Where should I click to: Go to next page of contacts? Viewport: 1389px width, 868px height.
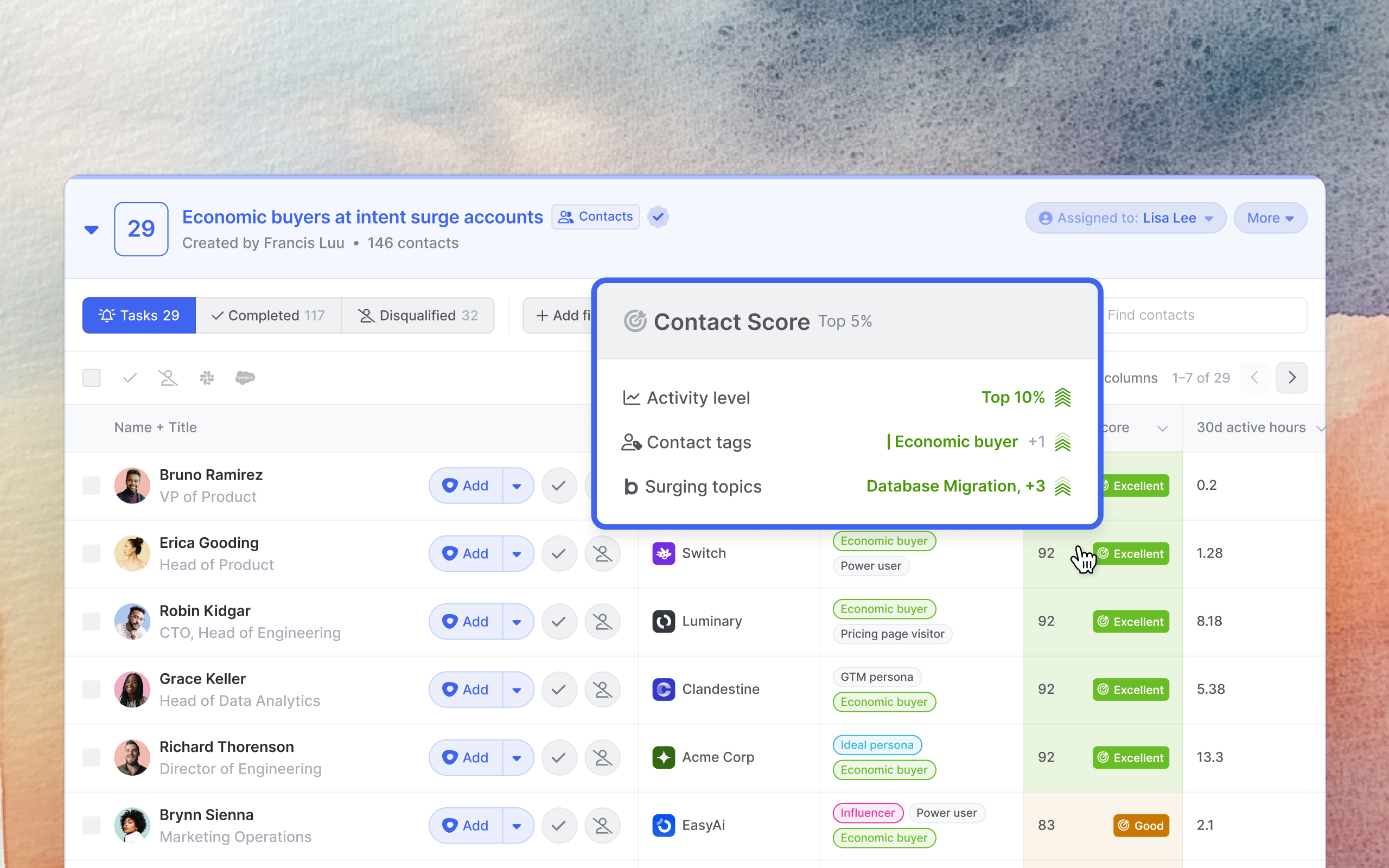click(1291, 378)
